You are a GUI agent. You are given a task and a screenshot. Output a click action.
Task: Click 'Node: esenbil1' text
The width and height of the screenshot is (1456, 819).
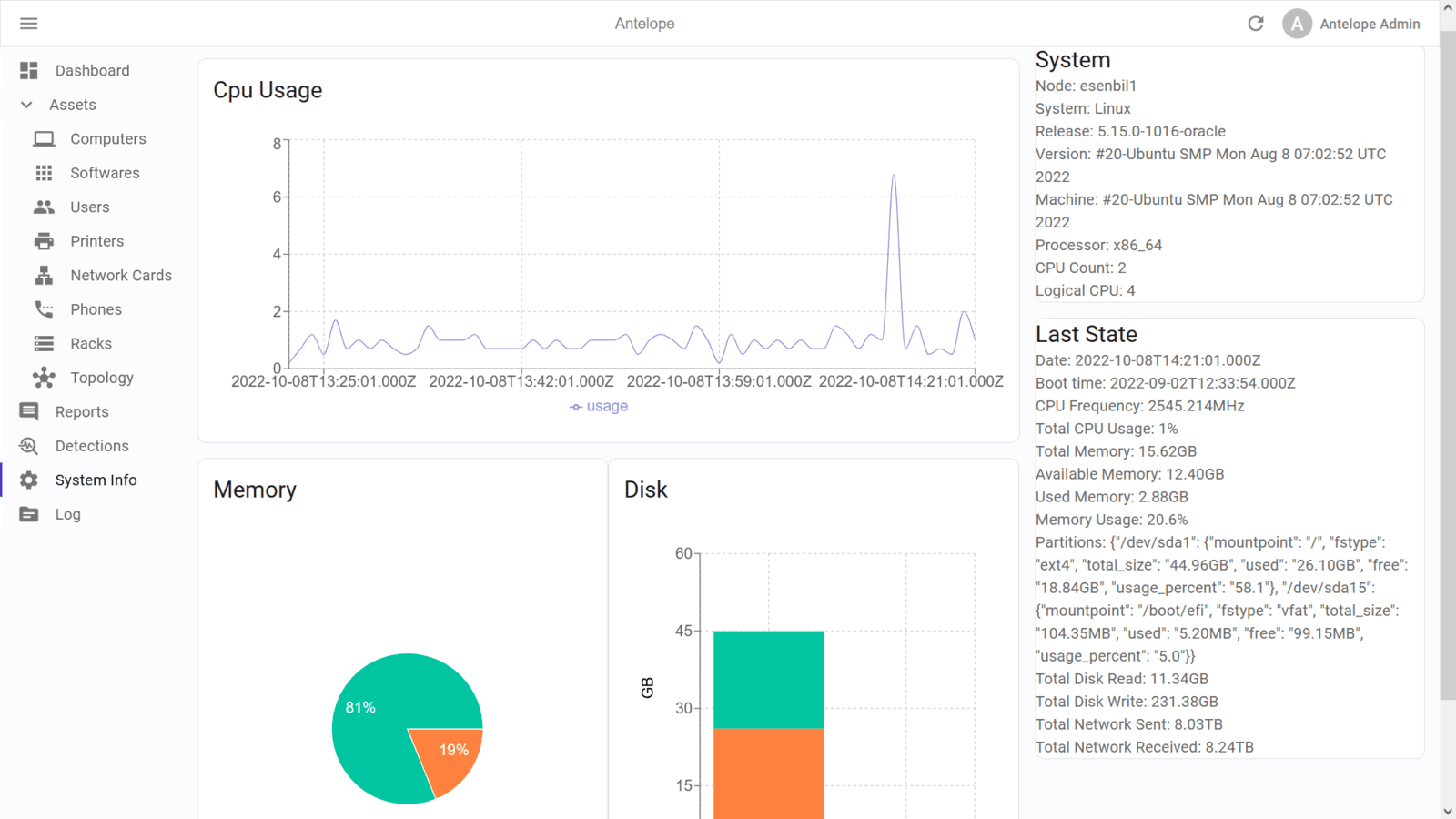point(1086,86)
